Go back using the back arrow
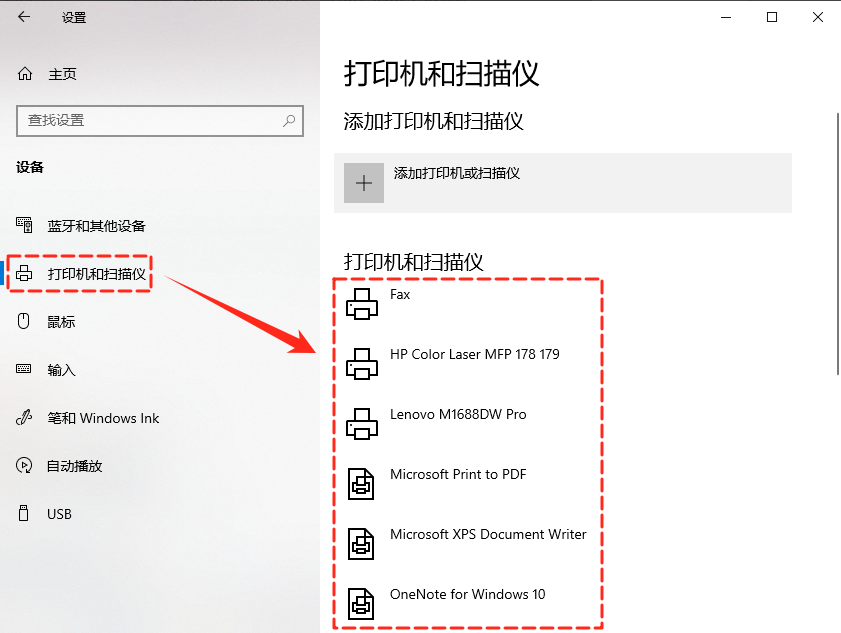Viewport: 841px width, 633px height. click(24, 17)
